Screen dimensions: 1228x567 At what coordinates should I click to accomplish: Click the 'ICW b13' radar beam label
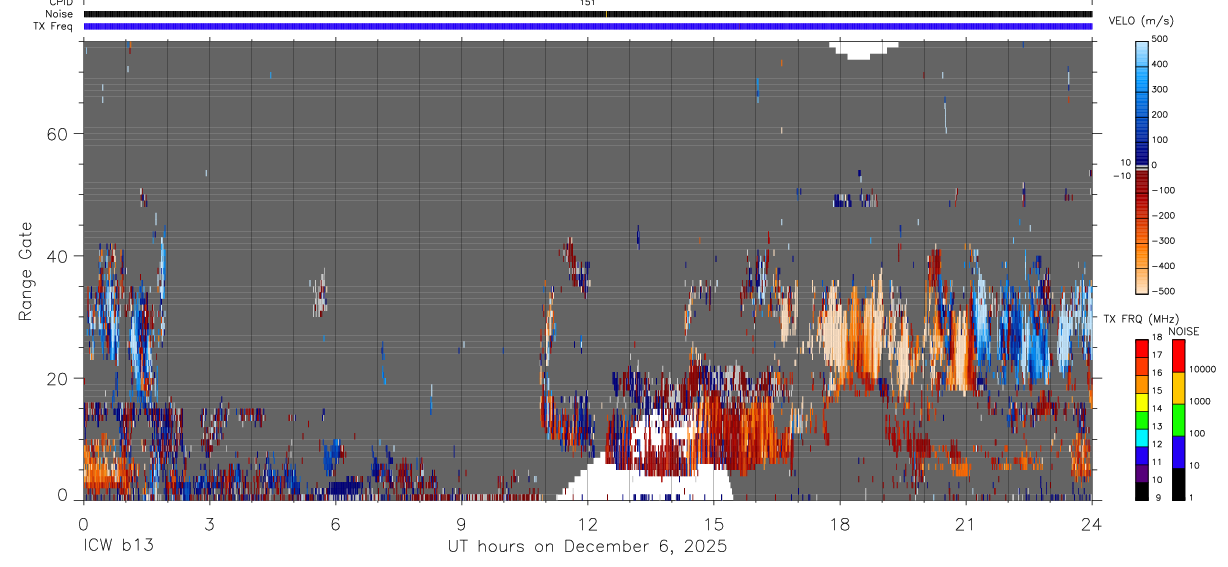118,547
